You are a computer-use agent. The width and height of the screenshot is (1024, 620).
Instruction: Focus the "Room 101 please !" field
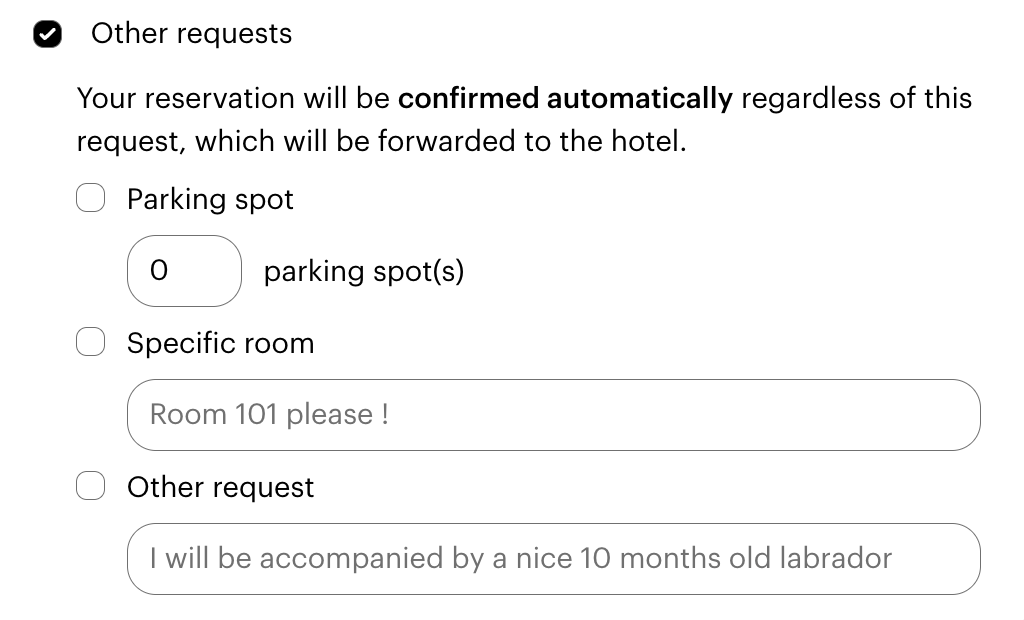(x=553, y=415)
